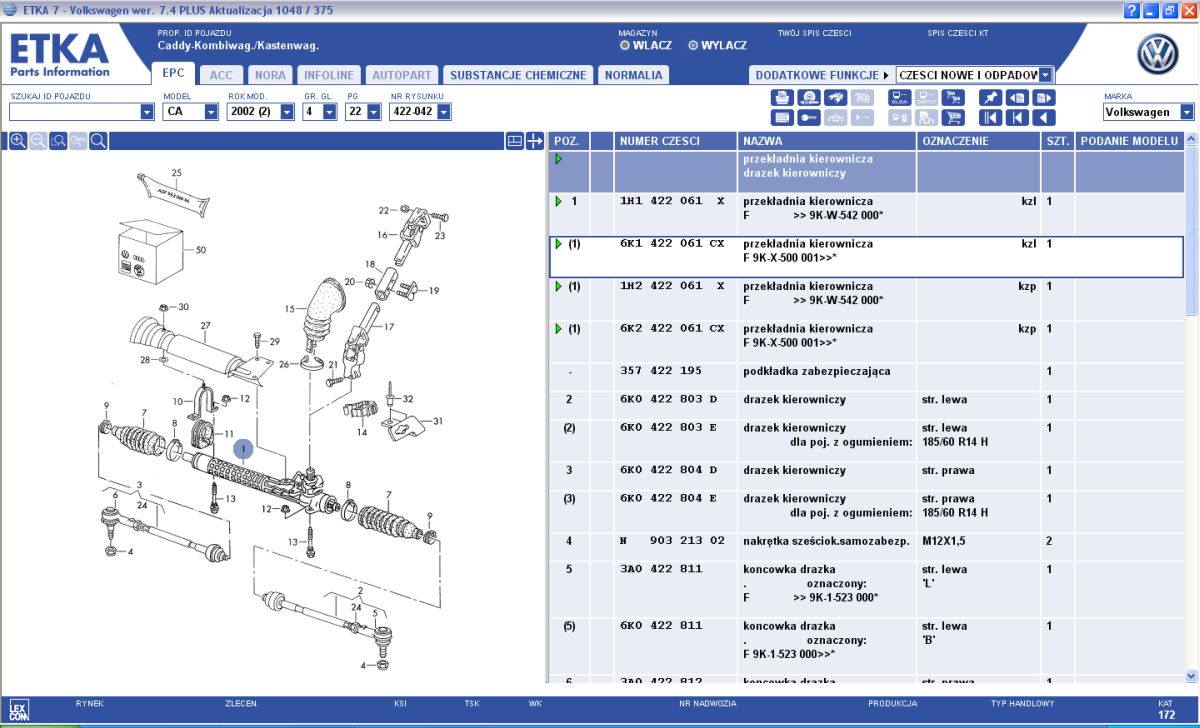Click the parts list scrollbar thumb
1200x728 pixels.
(1190, 233)
